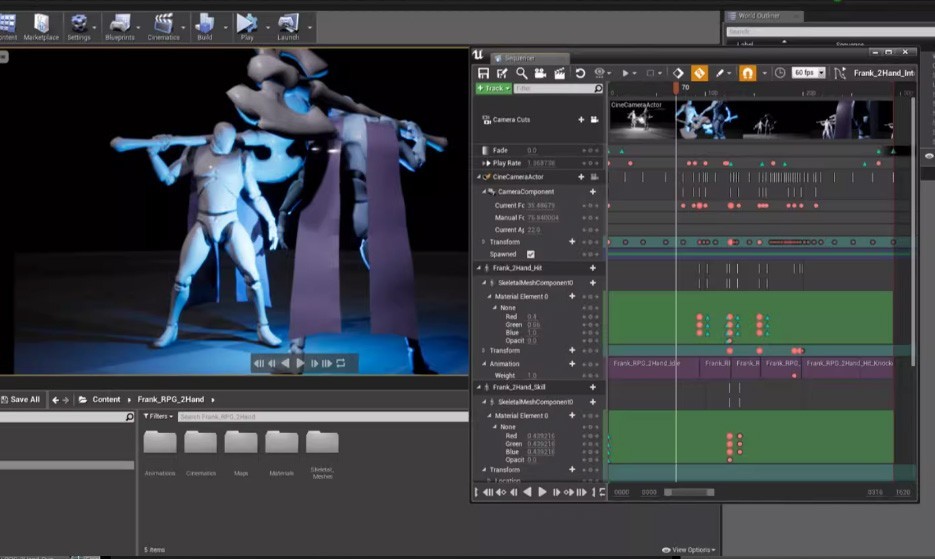This screenshot has width=935, height=559.
Task: Open the 60 fps frame rate dropdown
Action: tap(808, 73)
